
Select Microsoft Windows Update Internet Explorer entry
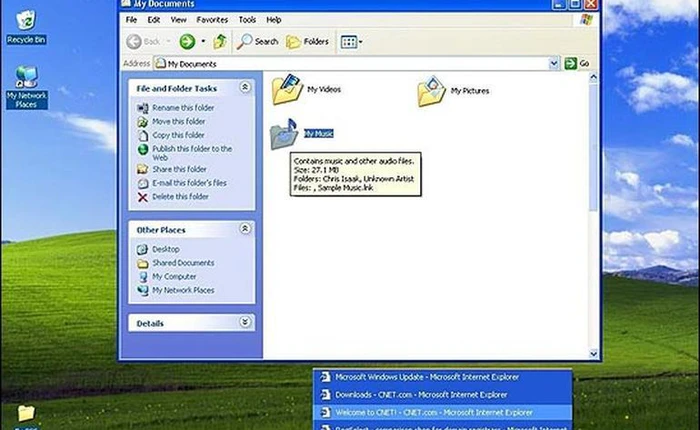click(442, 377)
